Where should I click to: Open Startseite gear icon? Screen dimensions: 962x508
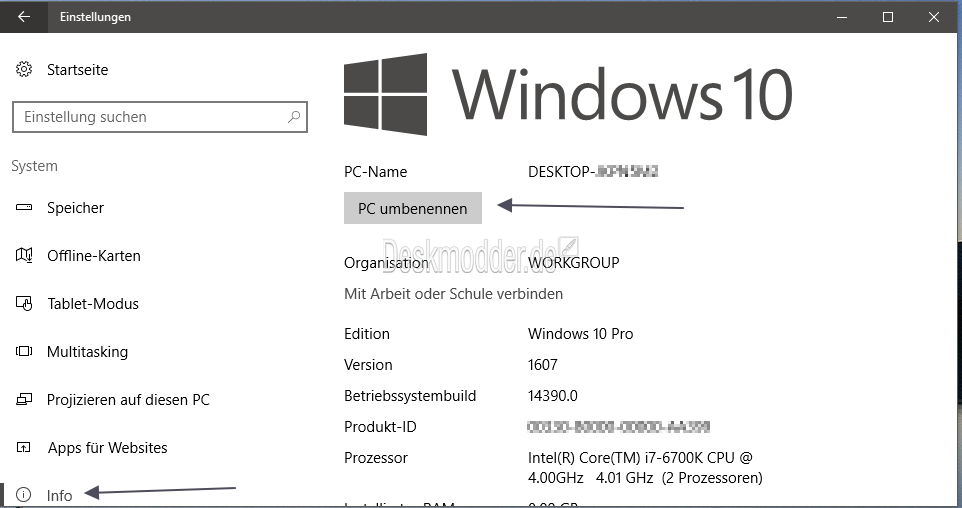(x=24, y=69)
